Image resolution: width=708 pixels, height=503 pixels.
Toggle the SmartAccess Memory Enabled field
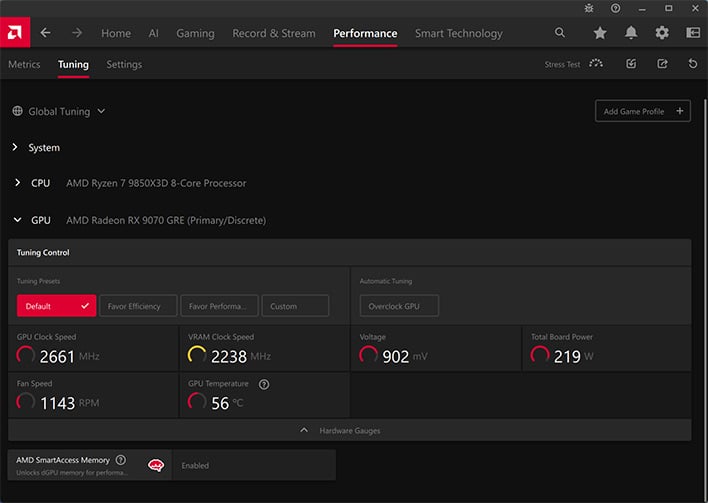(254, 465)
